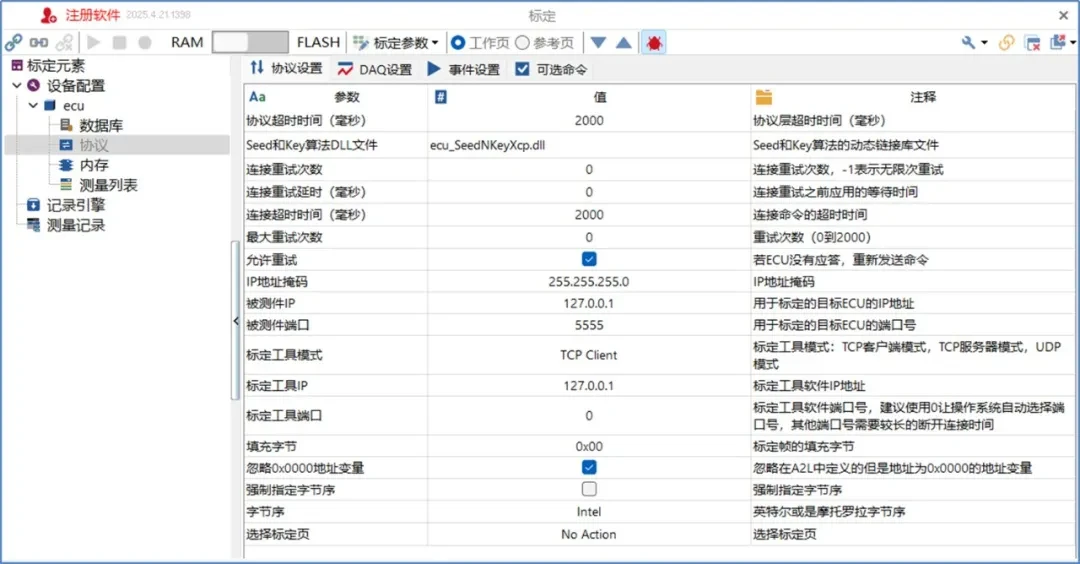Click 数据库 under the ecu node
1080x564 pixels.
pyautogui.click(x=101, y=126)
